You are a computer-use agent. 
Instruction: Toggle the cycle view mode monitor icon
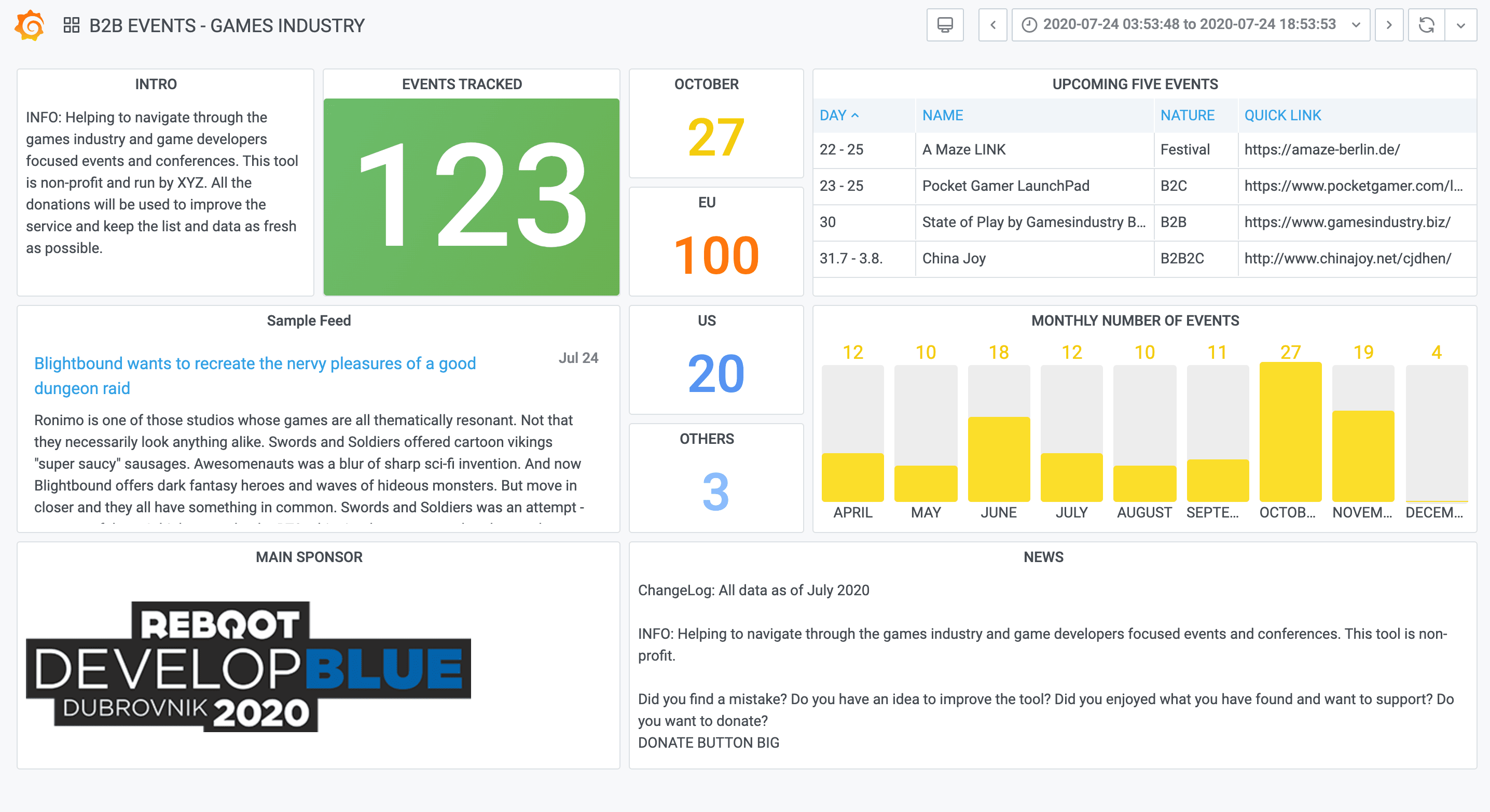(x=945, y=25)
